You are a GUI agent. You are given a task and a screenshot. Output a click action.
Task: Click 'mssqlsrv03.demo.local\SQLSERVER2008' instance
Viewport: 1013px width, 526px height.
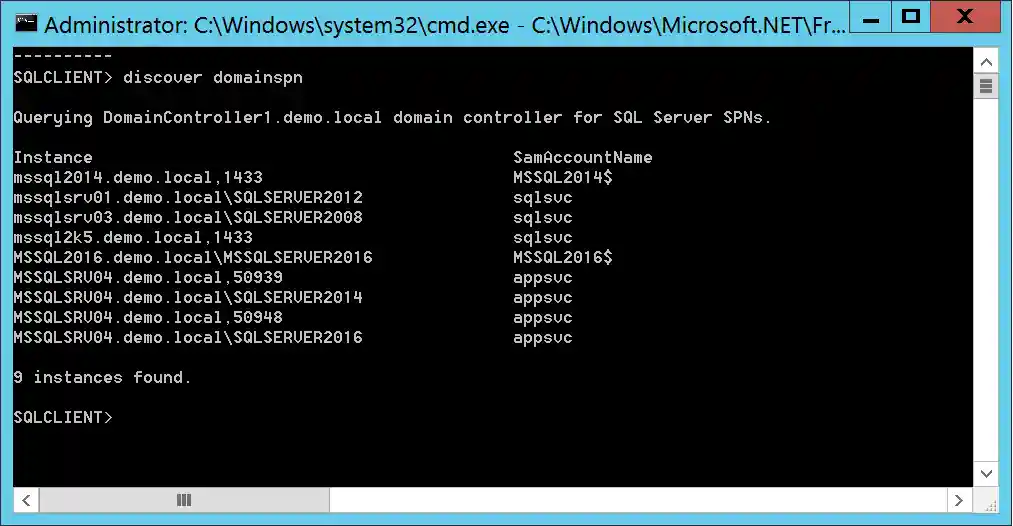click(x=188, y=218)
